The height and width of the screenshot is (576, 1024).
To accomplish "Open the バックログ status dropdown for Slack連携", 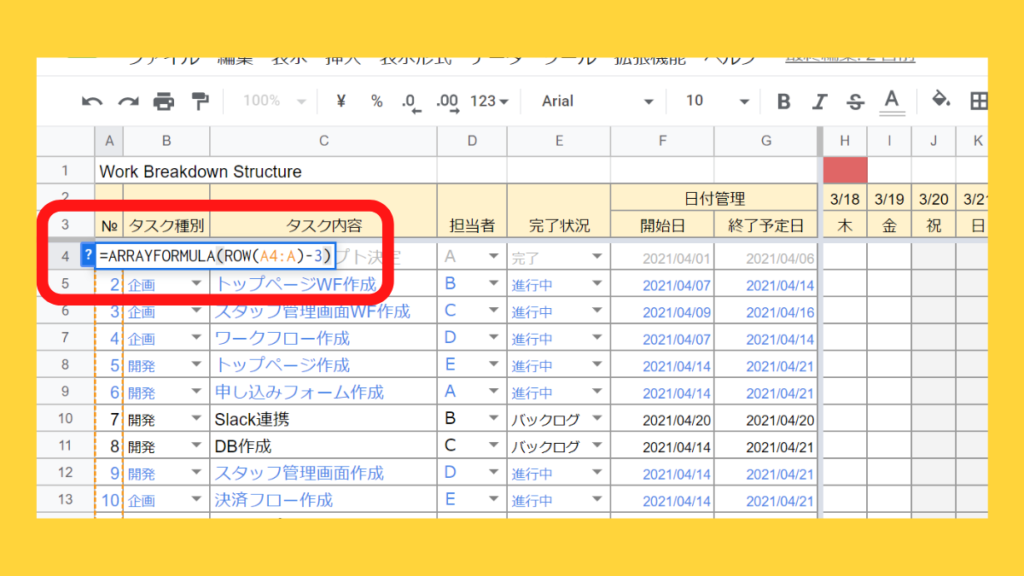I will click(597, 419).
